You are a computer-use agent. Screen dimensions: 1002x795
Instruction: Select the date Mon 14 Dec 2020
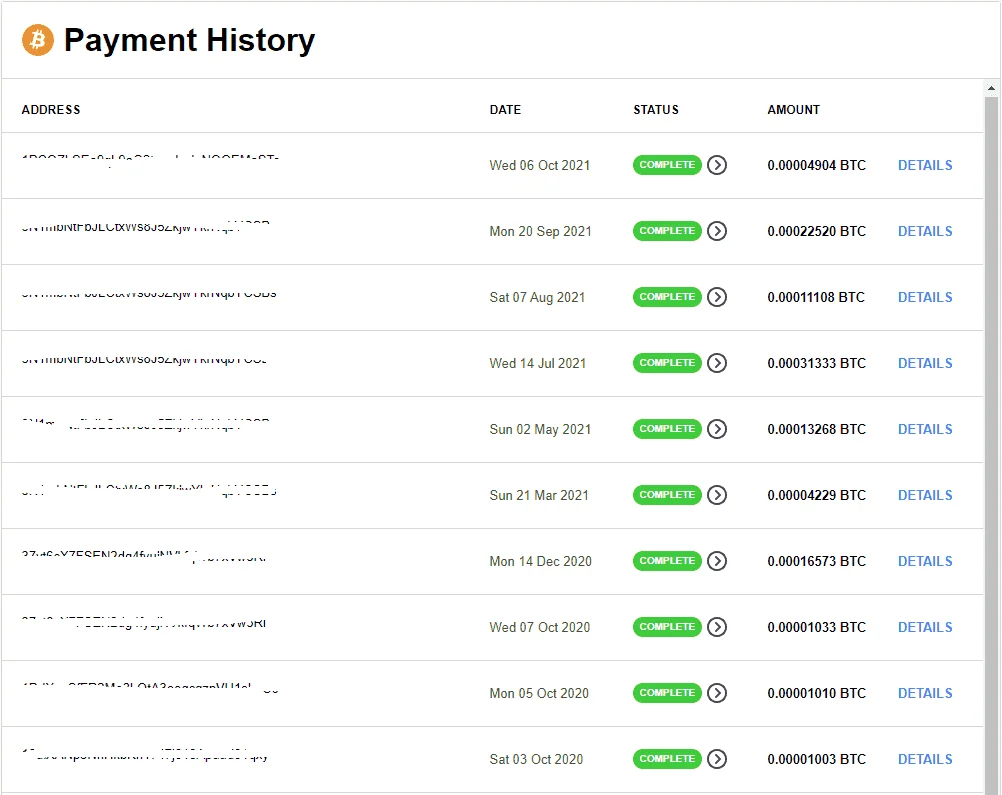point(541,562)
